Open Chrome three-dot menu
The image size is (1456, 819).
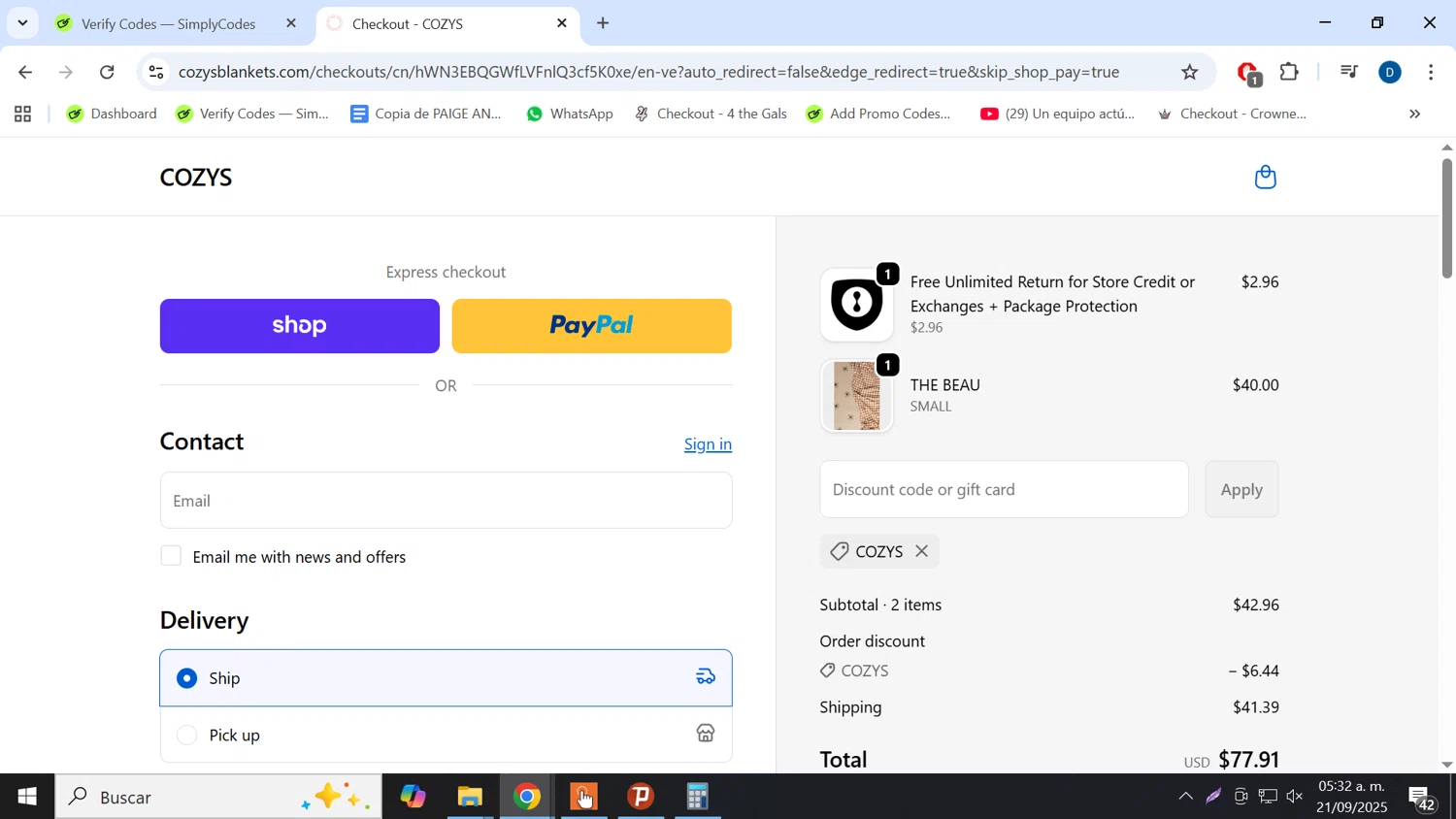coord(1432,73)
